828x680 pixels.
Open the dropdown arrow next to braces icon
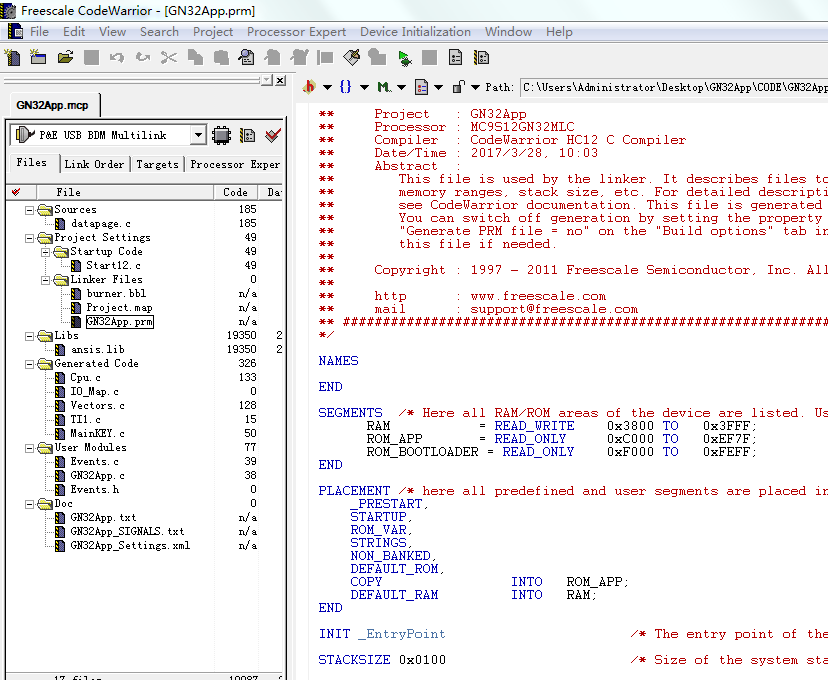364,87
